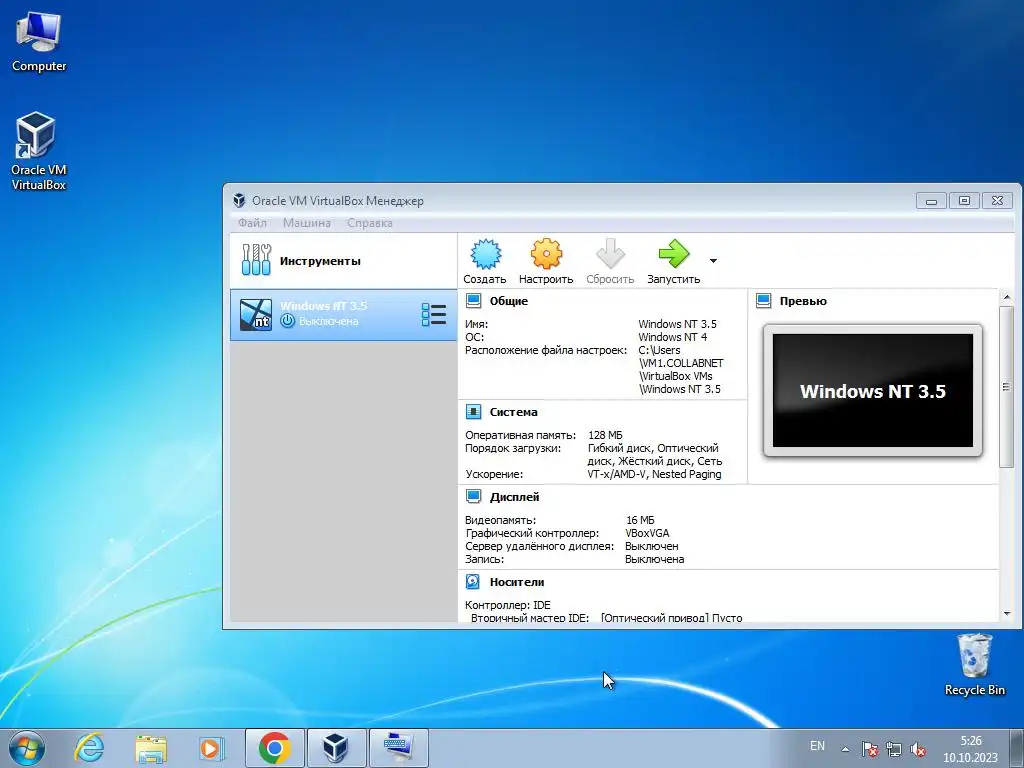Screen dimensions: 1024x768
Task: Click the muted volume tray icon
Action: pos(918,749)
